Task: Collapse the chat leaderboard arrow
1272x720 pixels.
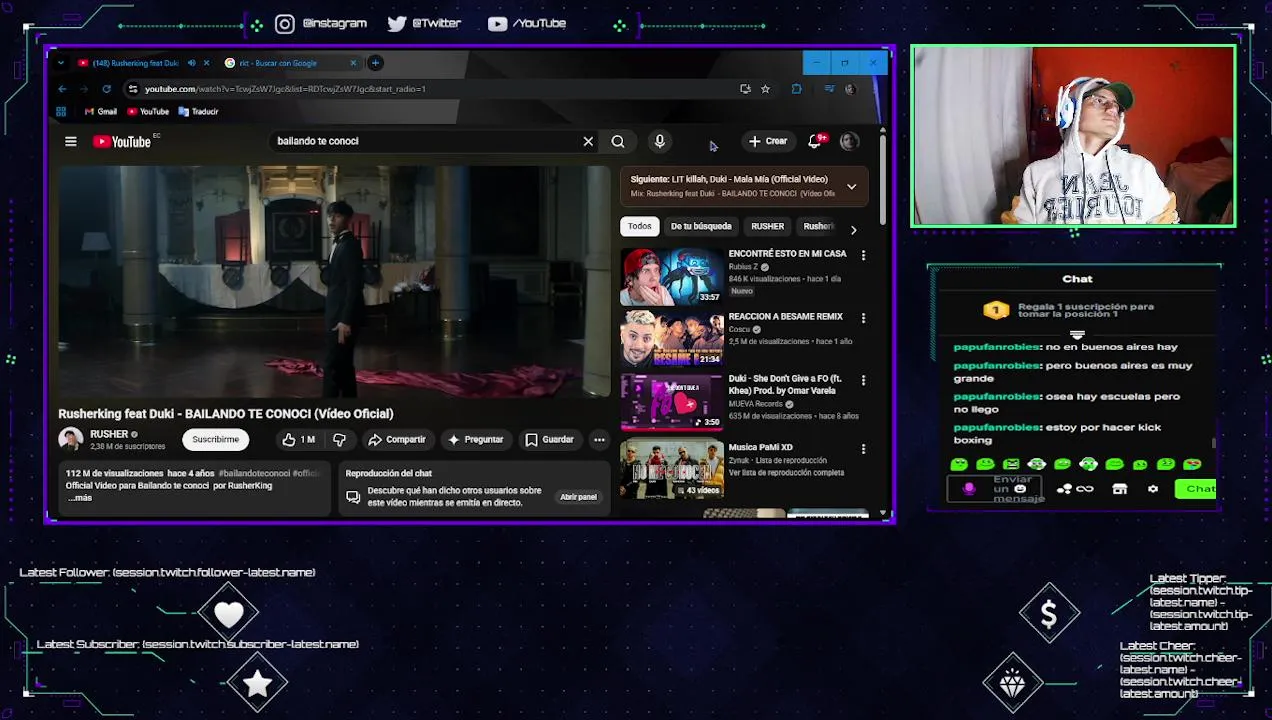Action: tap(1077, 335)
